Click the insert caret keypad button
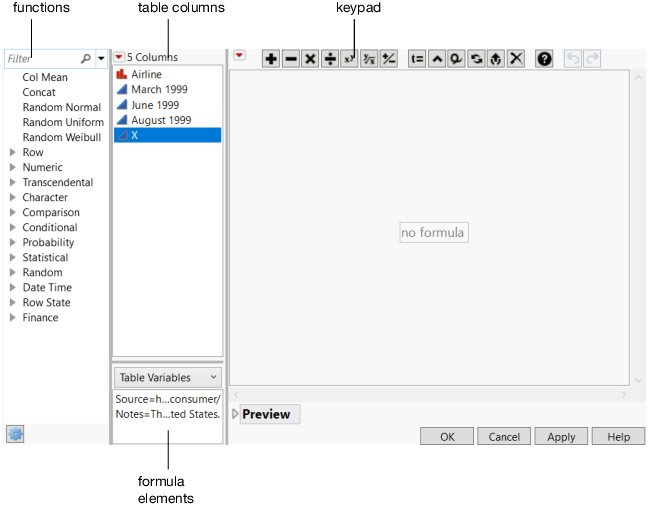 (437, 59)
